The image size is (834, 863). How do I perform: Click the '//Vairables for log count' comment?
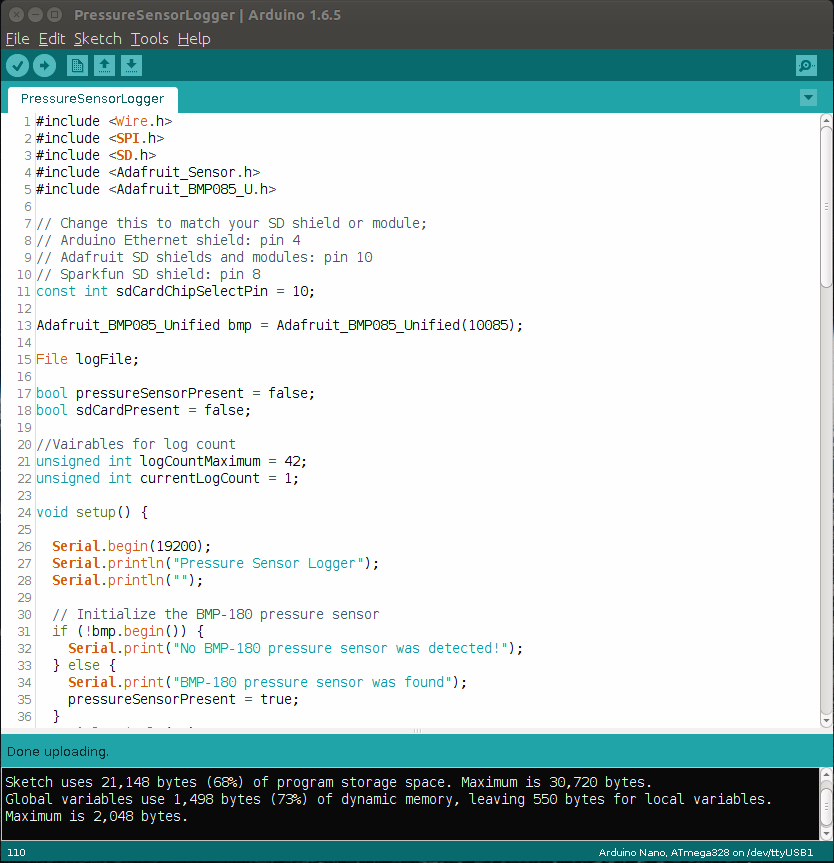[136, 444]
